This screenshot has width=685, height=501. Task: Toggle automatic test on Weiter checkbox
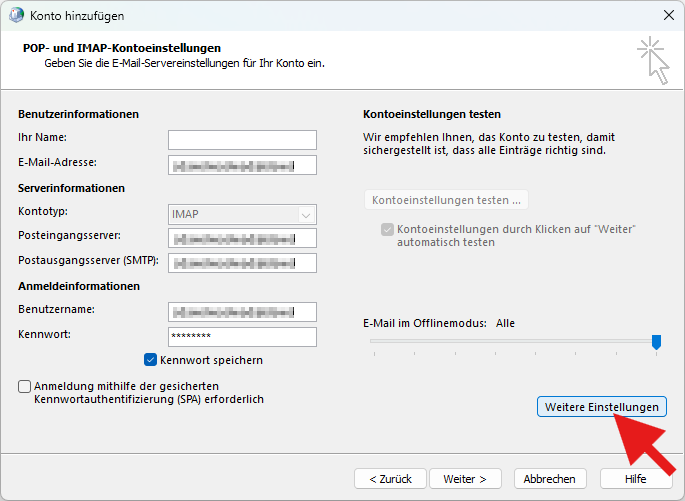[x=387, y=230]
